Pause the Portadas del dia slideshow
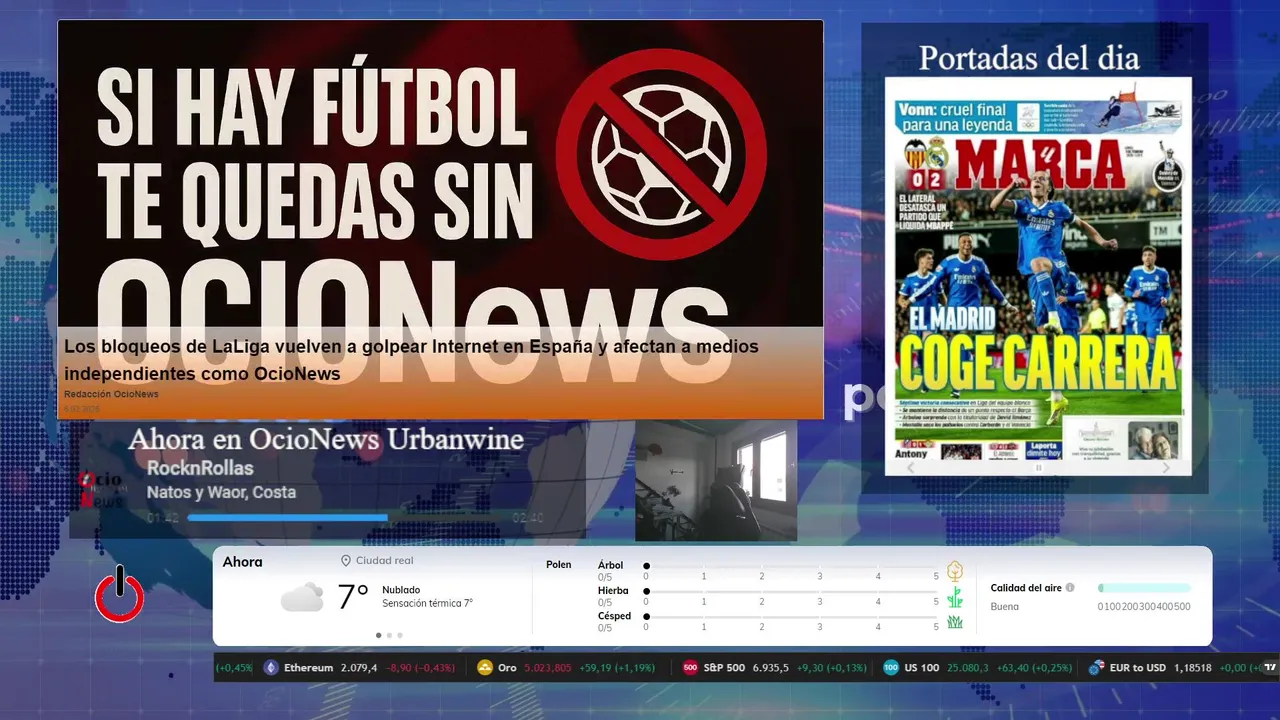Screen dimensions: 1280x720 [1038, 467]
